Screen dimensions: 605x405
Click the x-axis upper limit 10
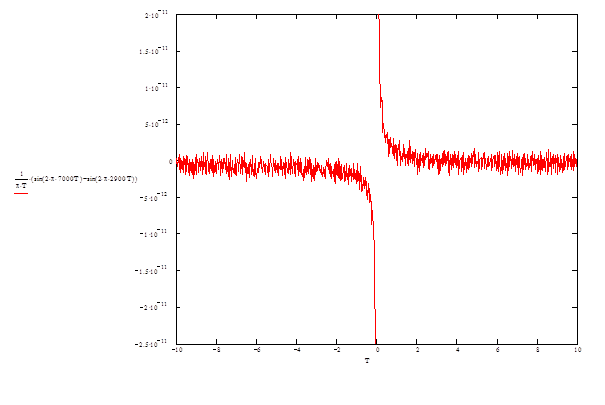coord(577,351)
